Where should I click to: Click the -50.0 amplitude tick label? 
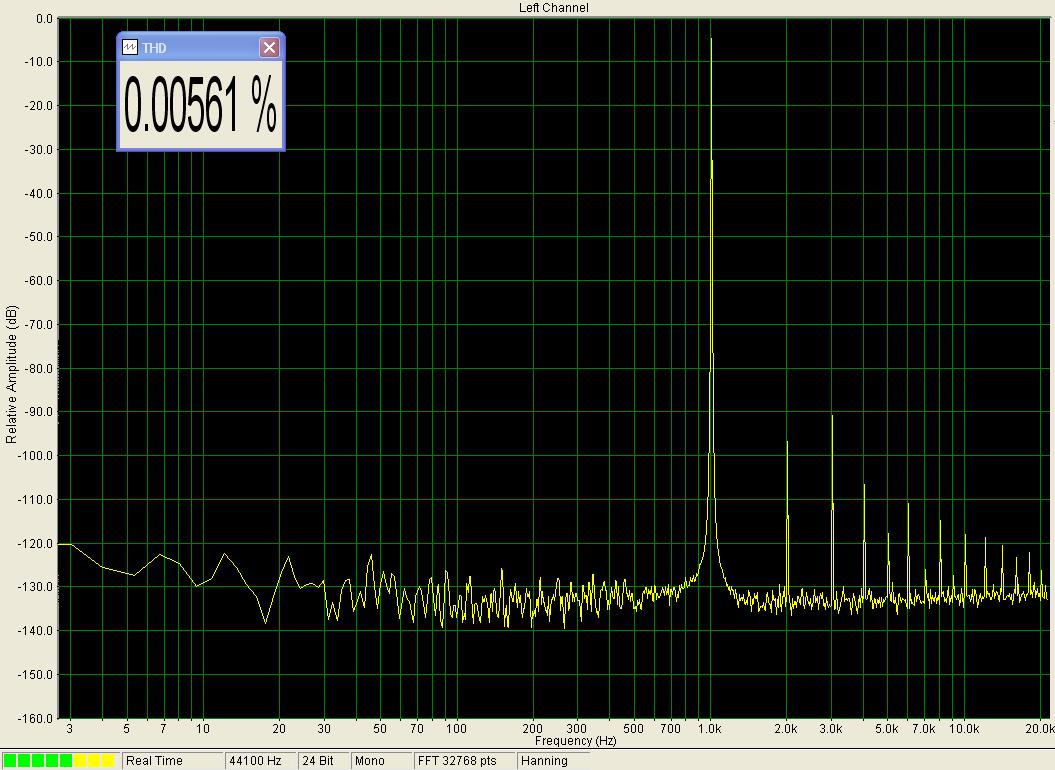pyautogui.click(x=39, y=237)
